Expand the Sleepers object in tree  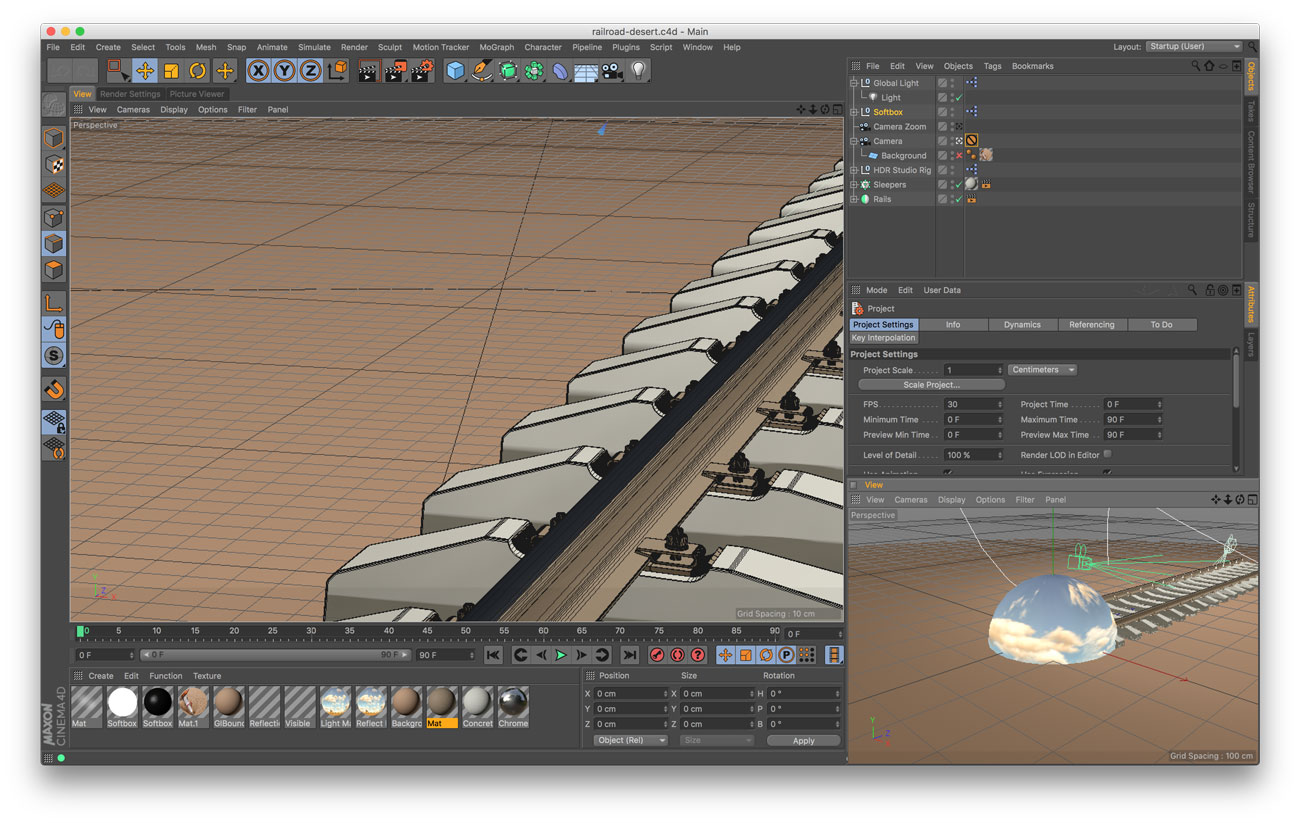pyautogui.click(x=854, y=185)
